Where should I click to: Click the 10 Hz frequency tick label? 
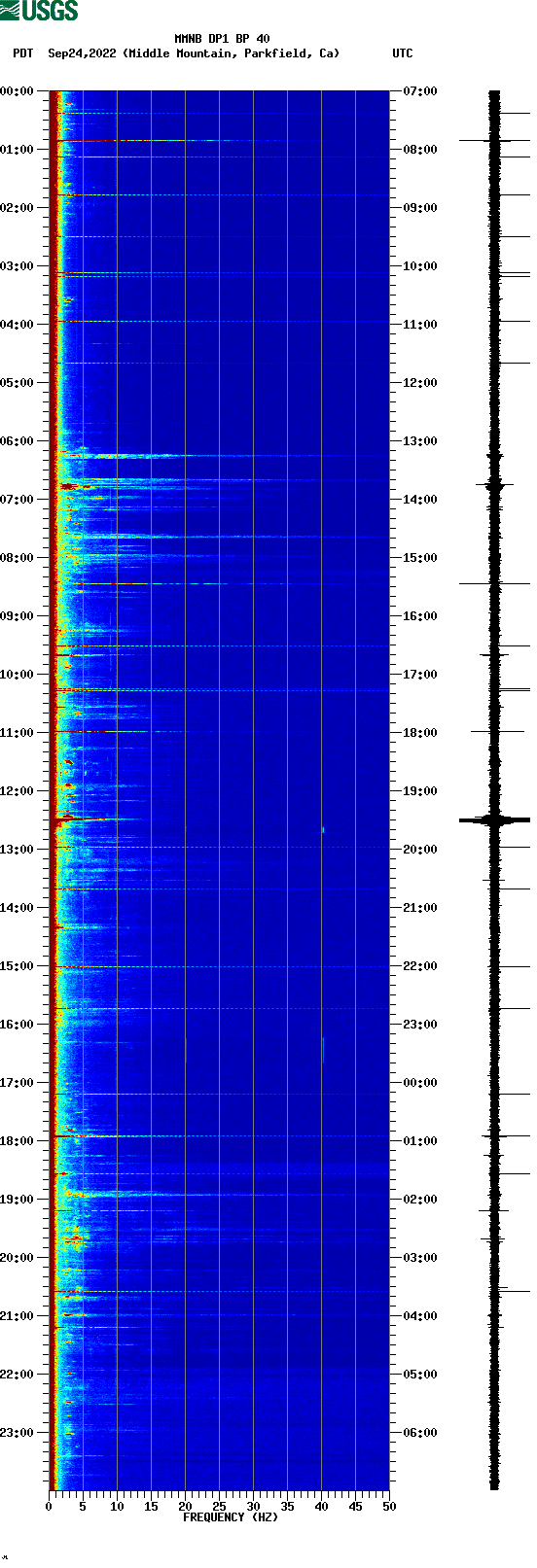117,1507
